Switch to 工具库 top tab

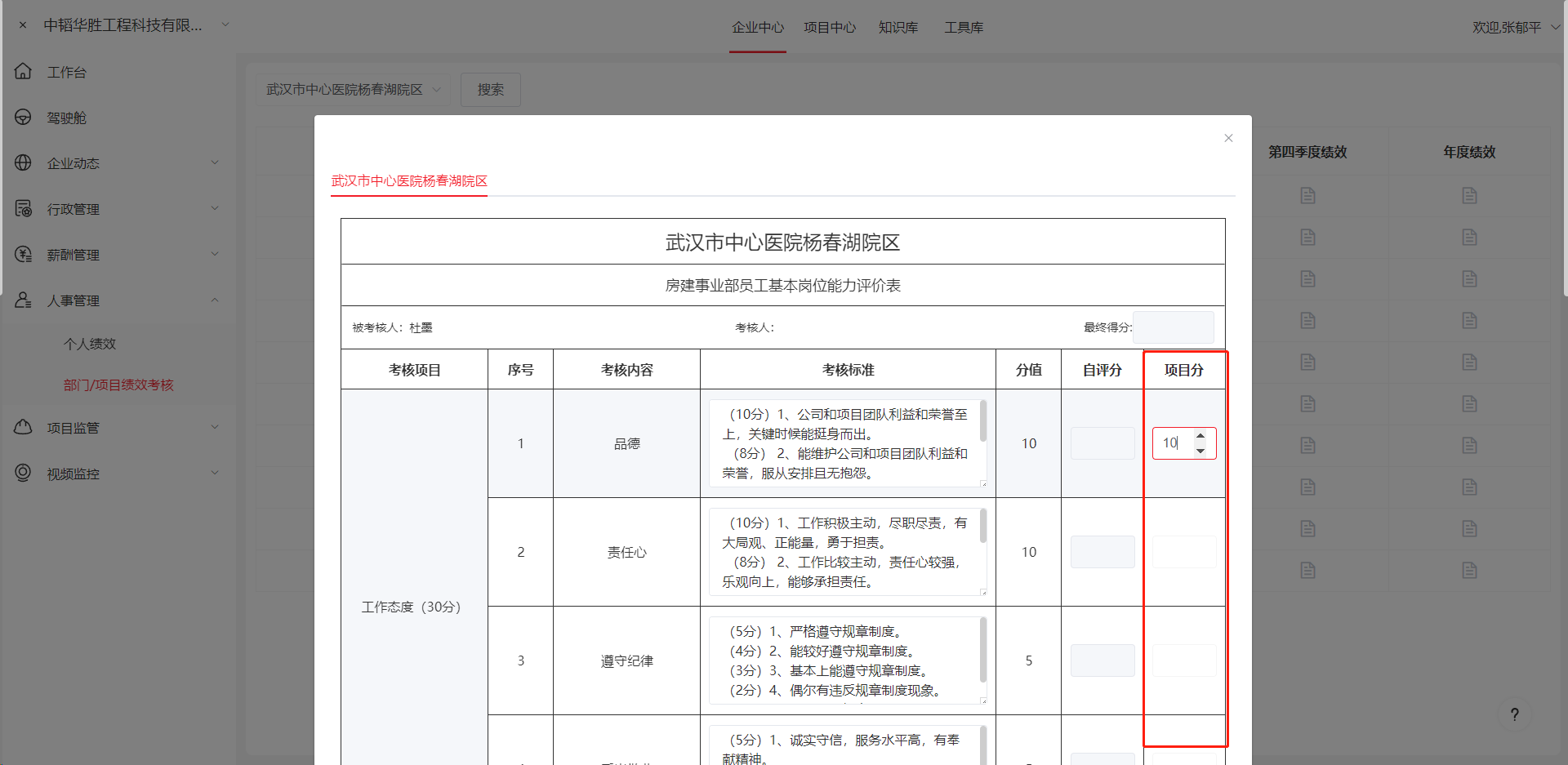coord(964,27)
